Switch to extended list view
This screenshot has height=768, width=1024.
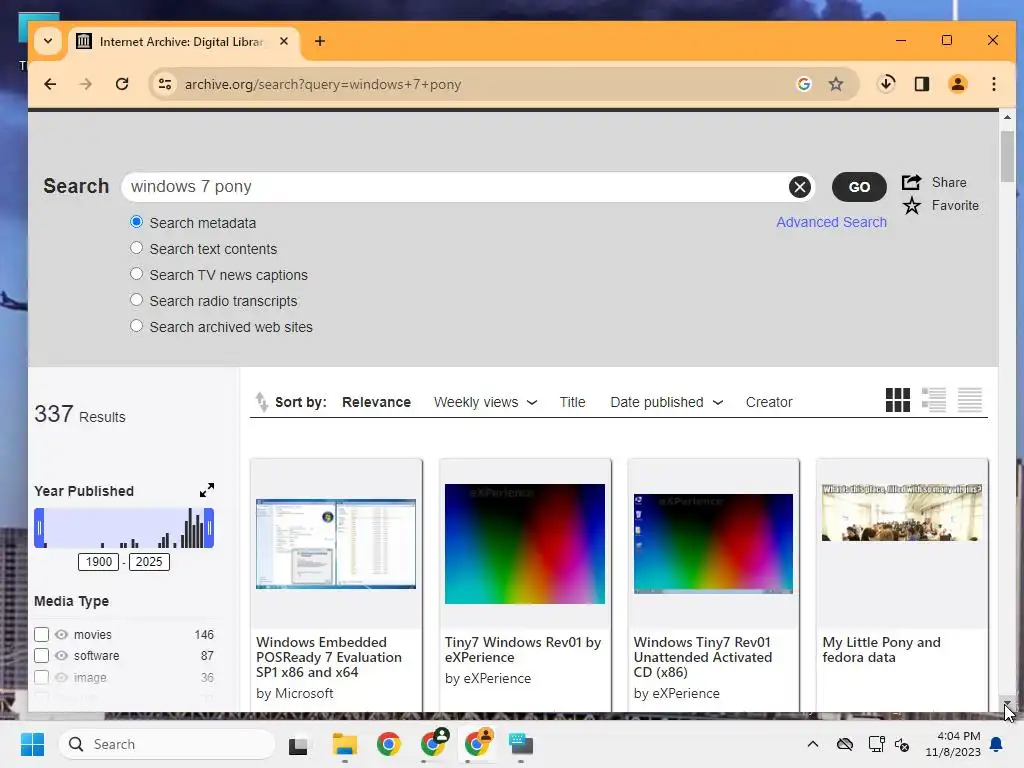click(x=934, y=400)
